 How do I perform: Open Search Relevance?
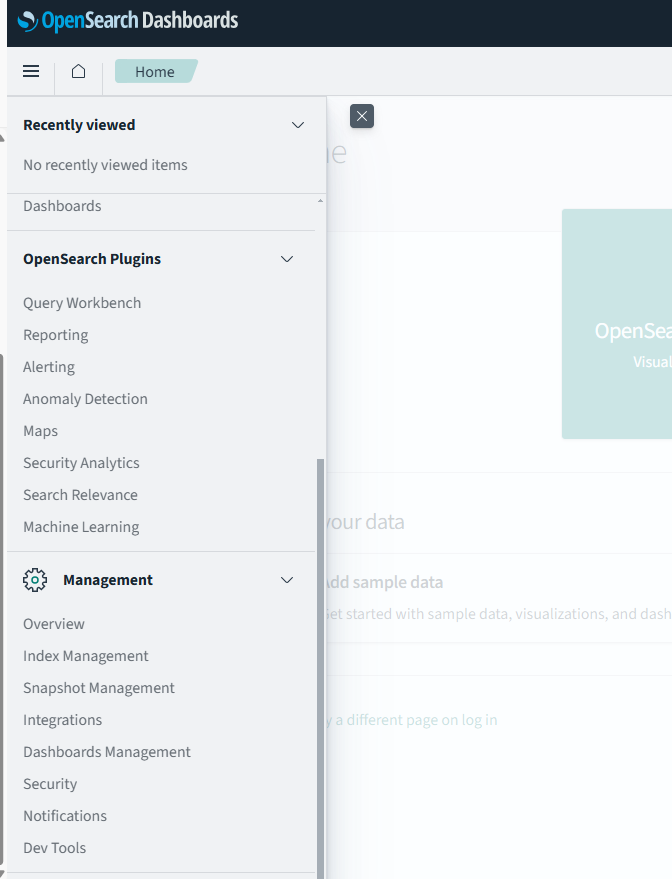[x=80, y=494]
